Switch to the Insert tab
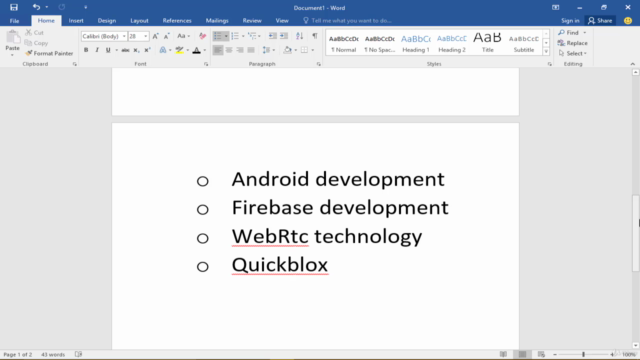 pyautogui.click(x=76, y=21)
